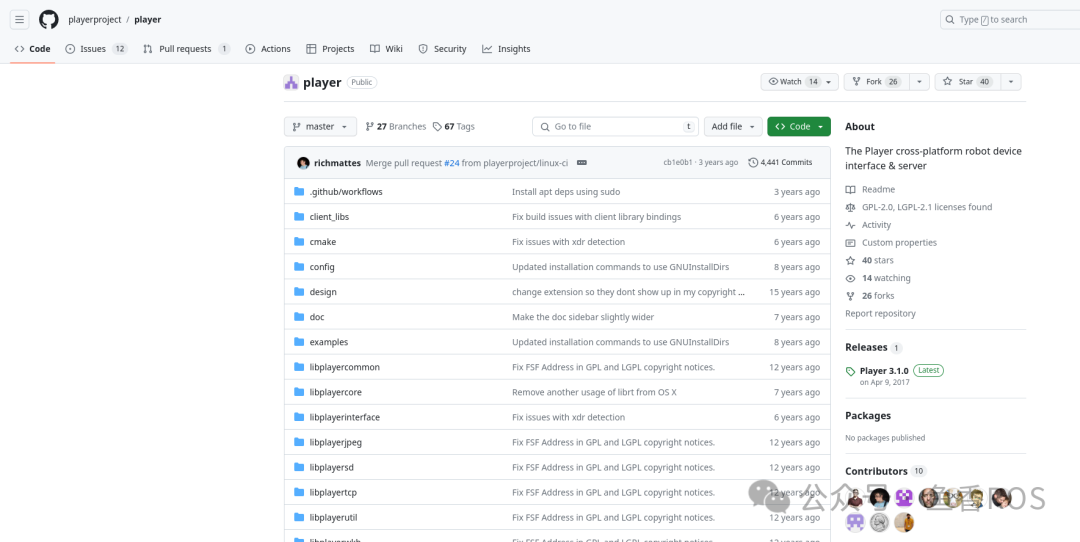Click the GitHub logo icon

[49, 20]
